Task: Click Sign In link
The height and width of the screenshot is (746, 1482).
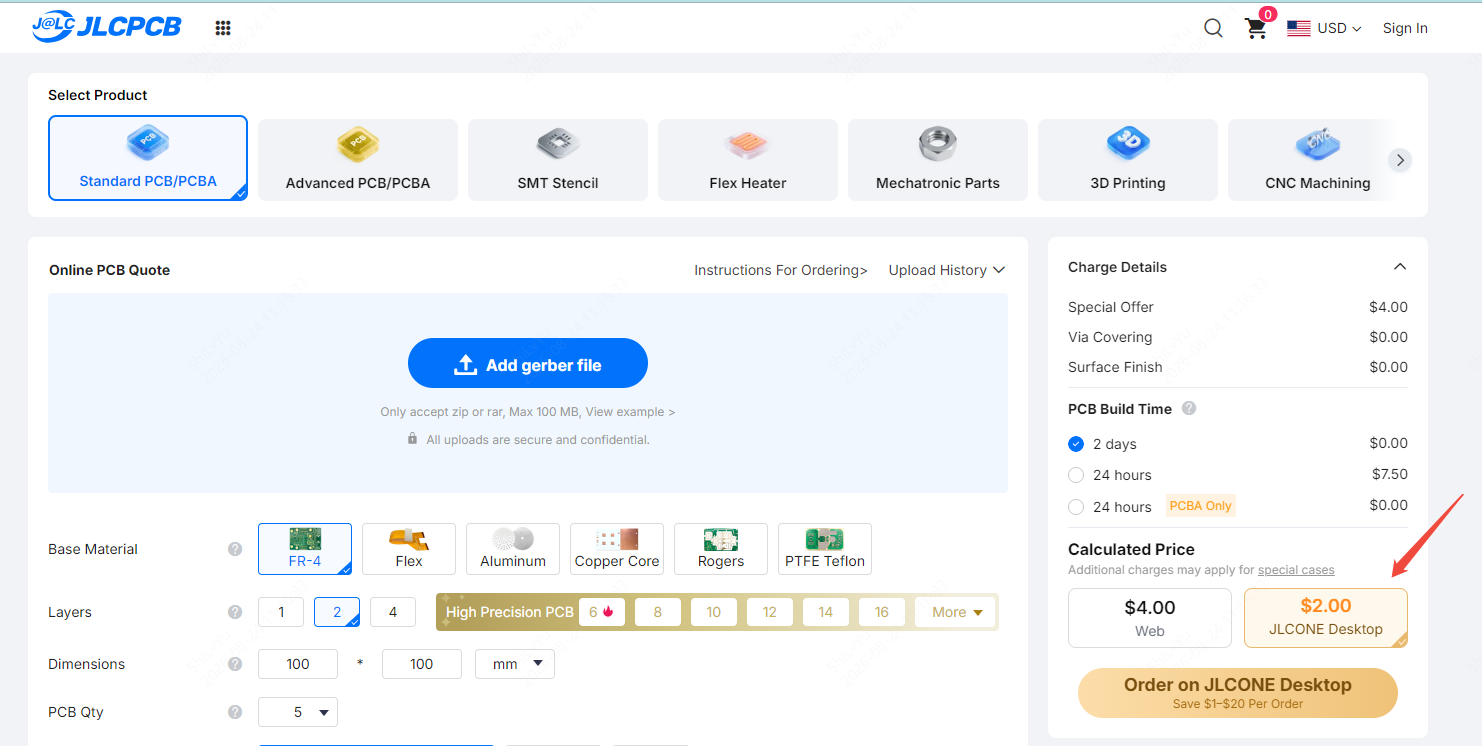Action: [x=1405, y=28]
